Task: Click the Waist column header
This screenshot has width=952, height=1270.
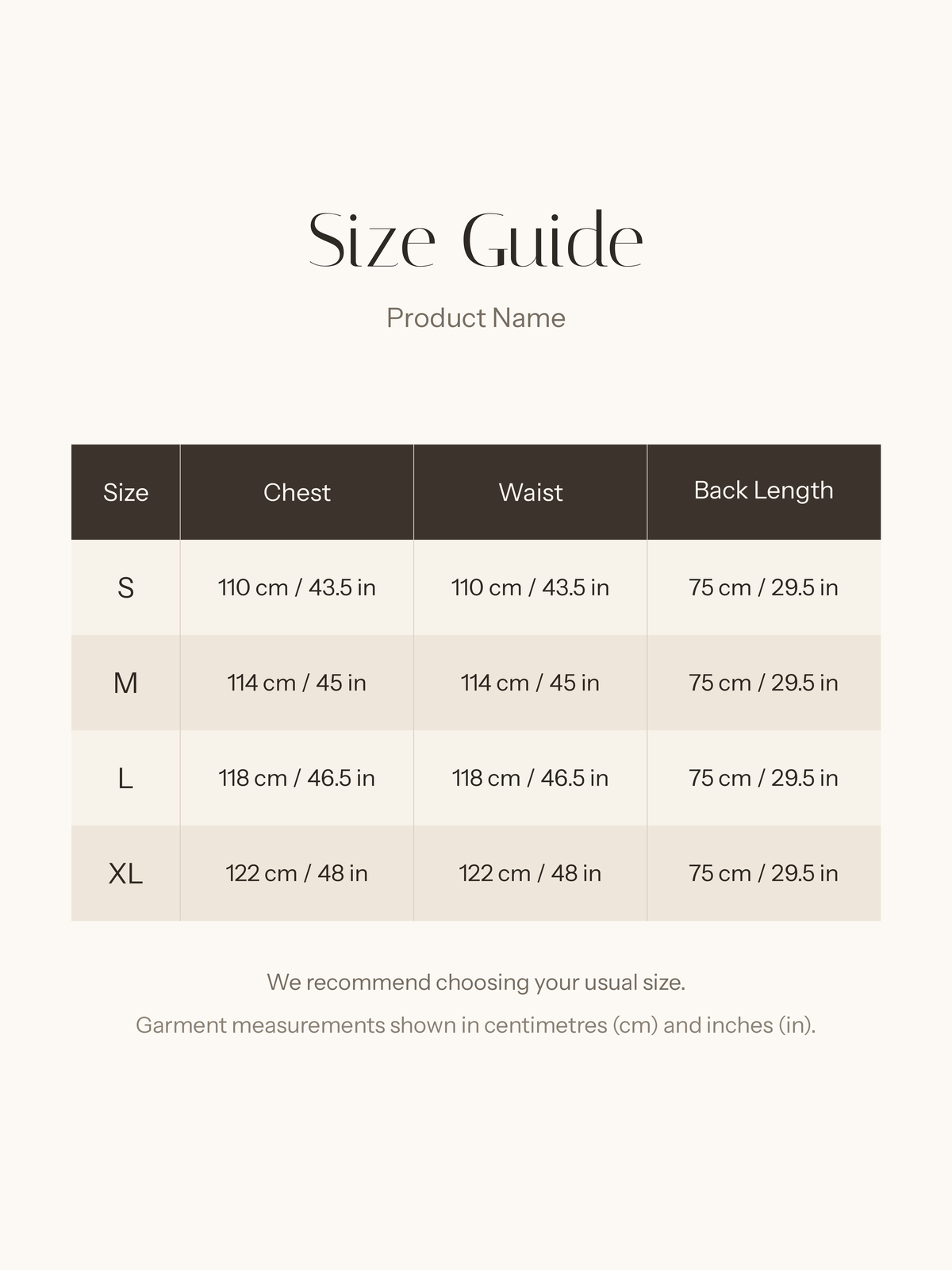Action: (531, 492)
